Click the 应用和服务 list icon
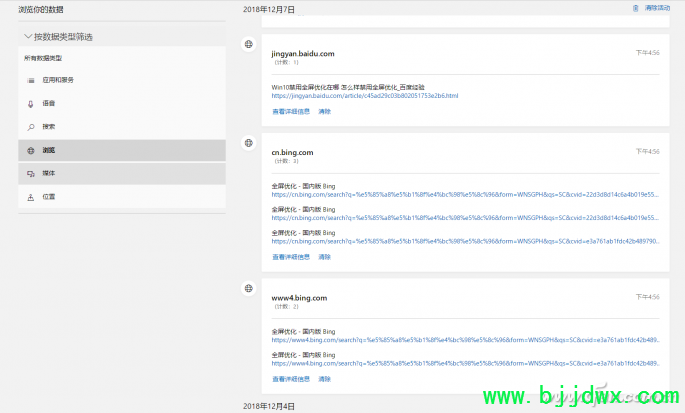Viewport: 685px width, 413px height. (31, 80)
